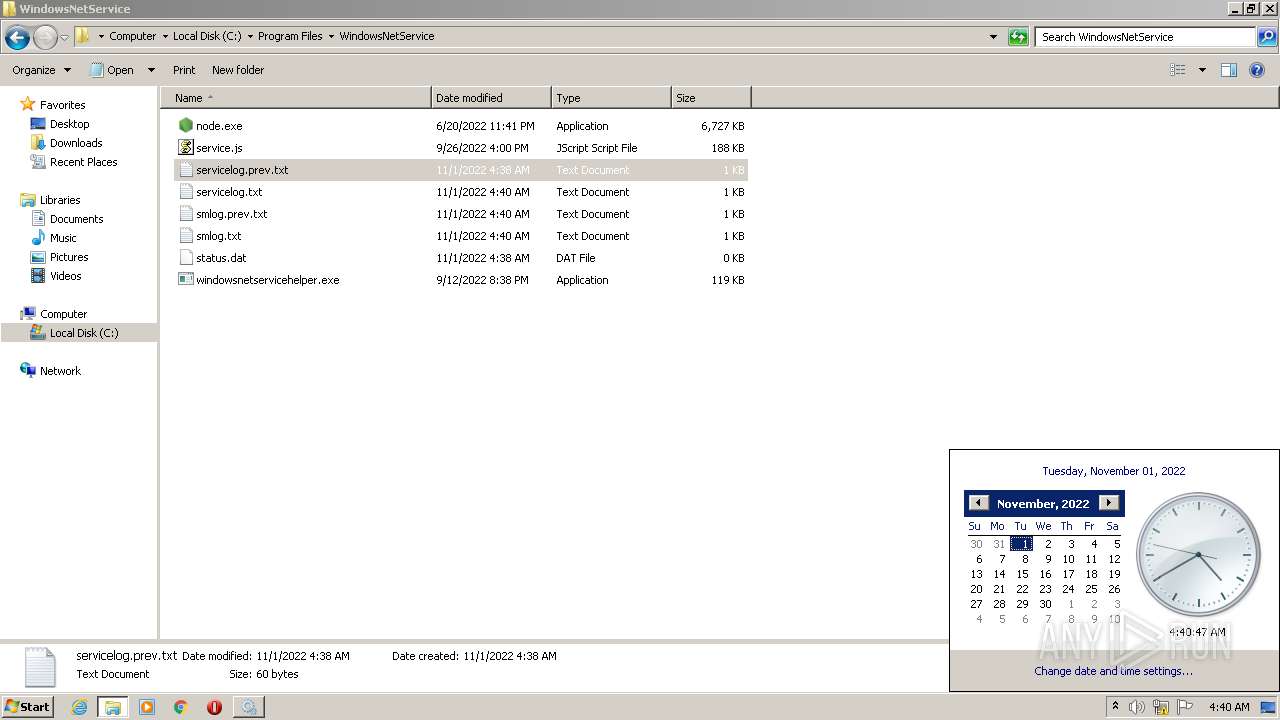Viewport: 1280px width, 720px height.
Task: Click the Action Center flag tray icon
Action: [1184, 707]
